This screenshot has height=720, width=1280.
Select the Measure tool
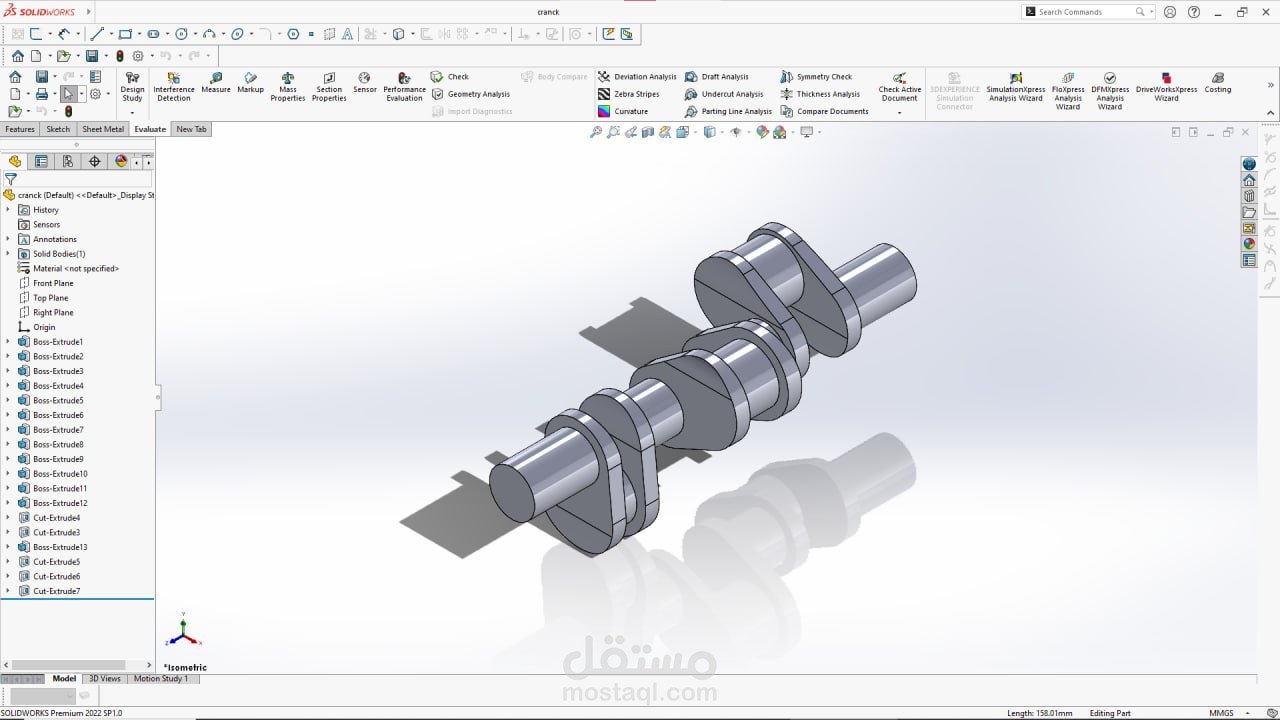(x=216, y=83)
